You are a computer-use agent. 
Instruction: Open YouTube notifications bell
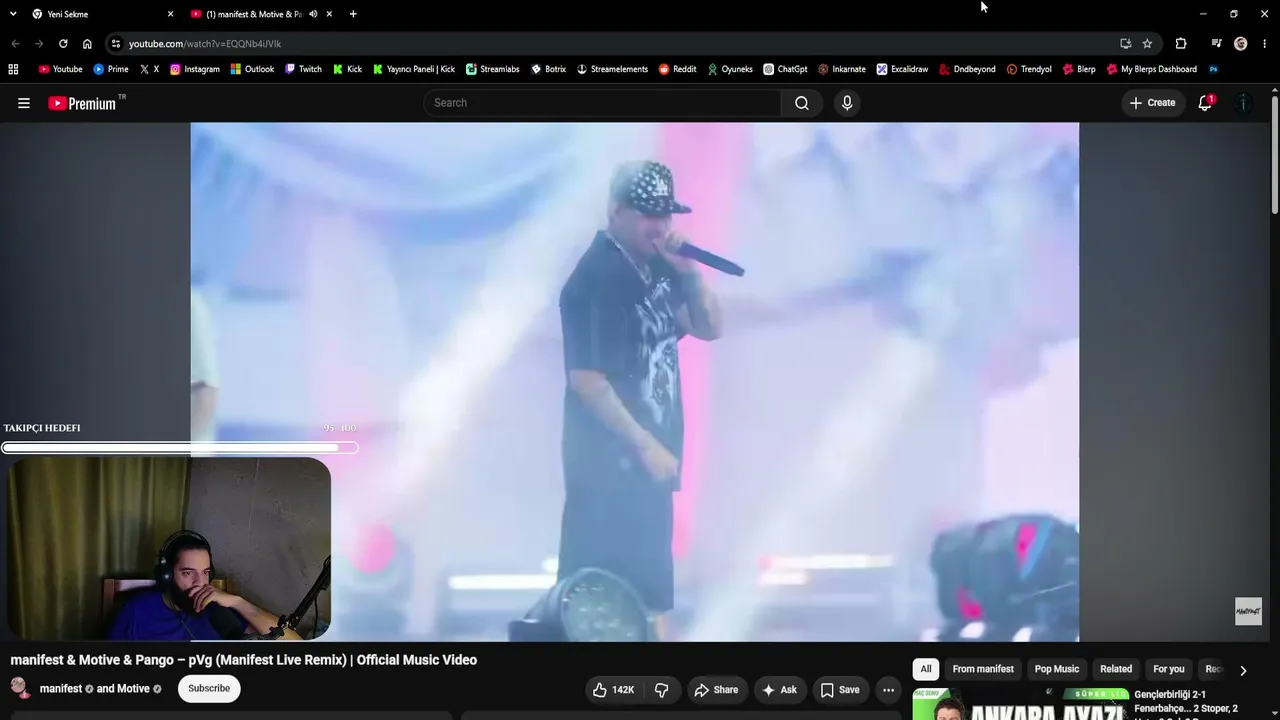click(x=1205, y=103)
